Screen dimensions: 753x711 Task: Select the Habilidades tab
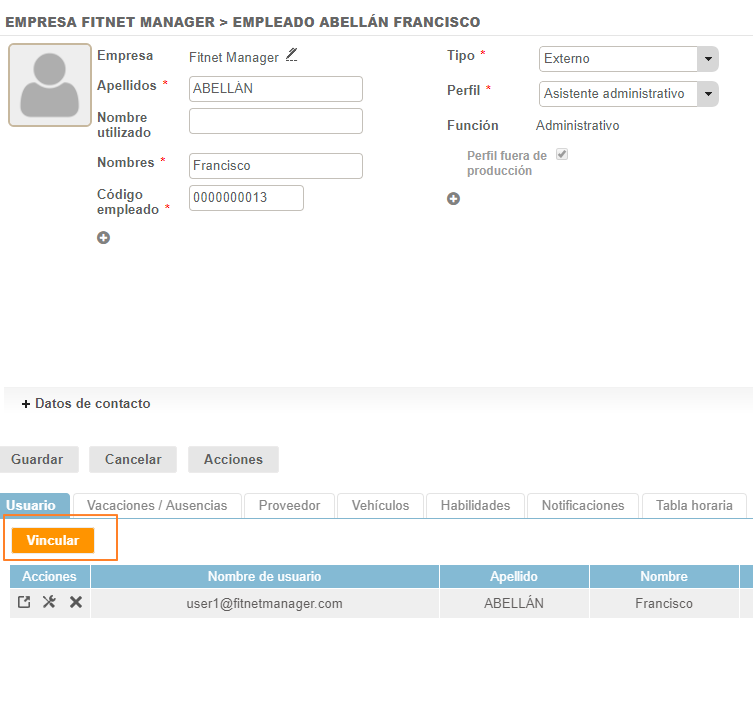(x=475, y=506)
